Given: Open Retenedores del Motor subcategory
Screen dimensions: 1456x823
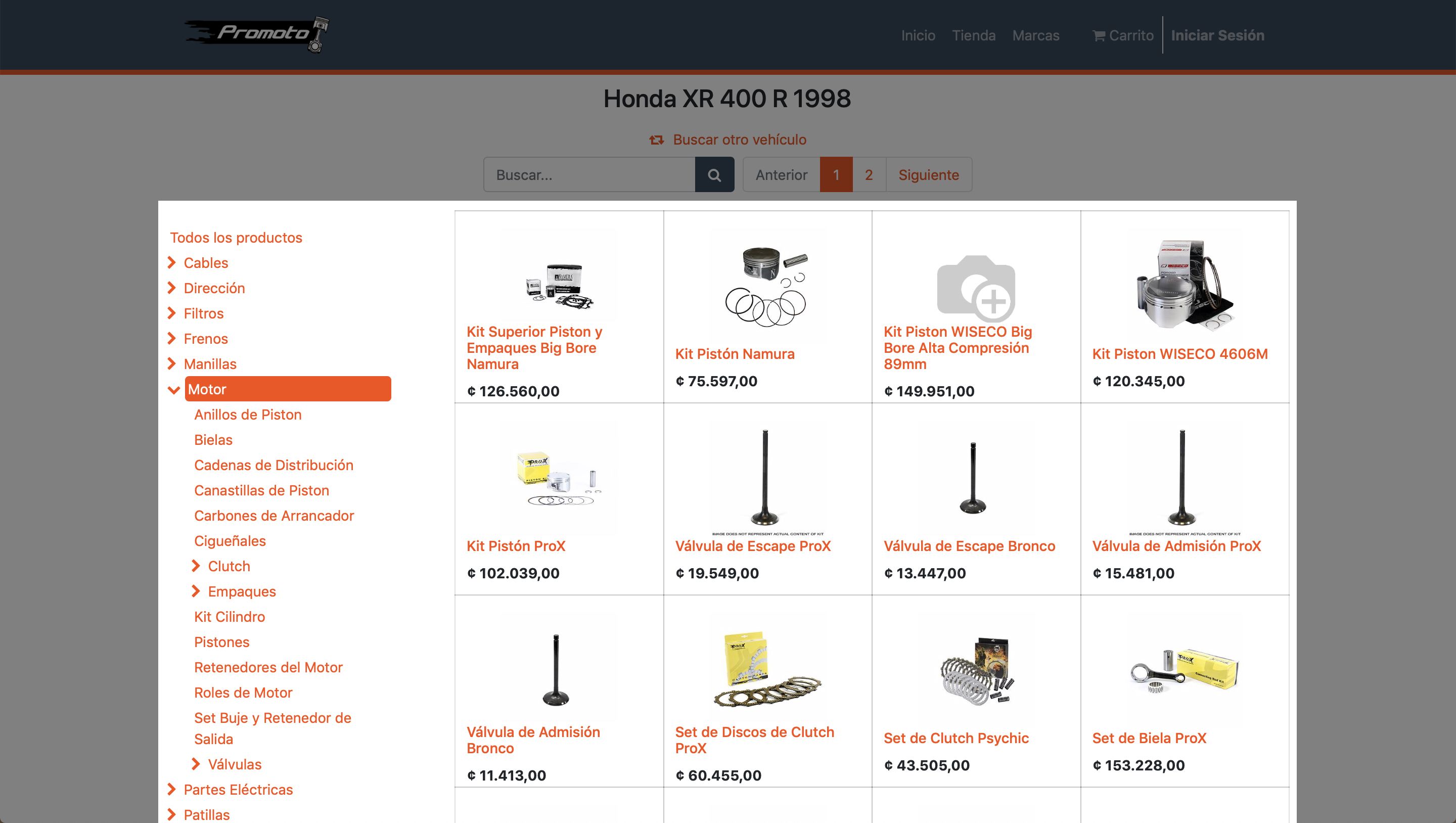Looking at the screenshot, I should [x=268, y=668].
